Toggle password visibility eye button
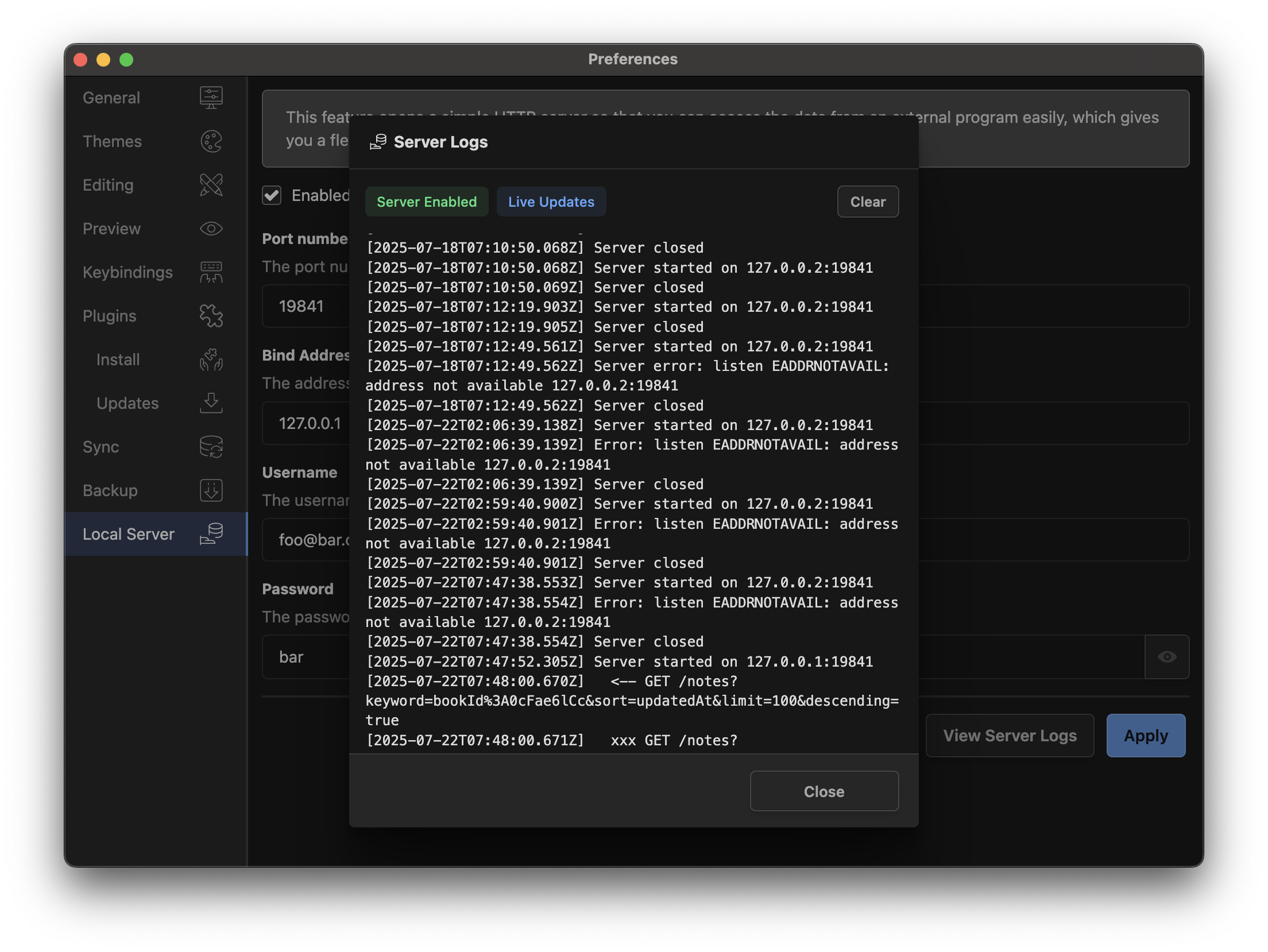Viewport: 1268px width, 952px height. [x=1166, y=657]
